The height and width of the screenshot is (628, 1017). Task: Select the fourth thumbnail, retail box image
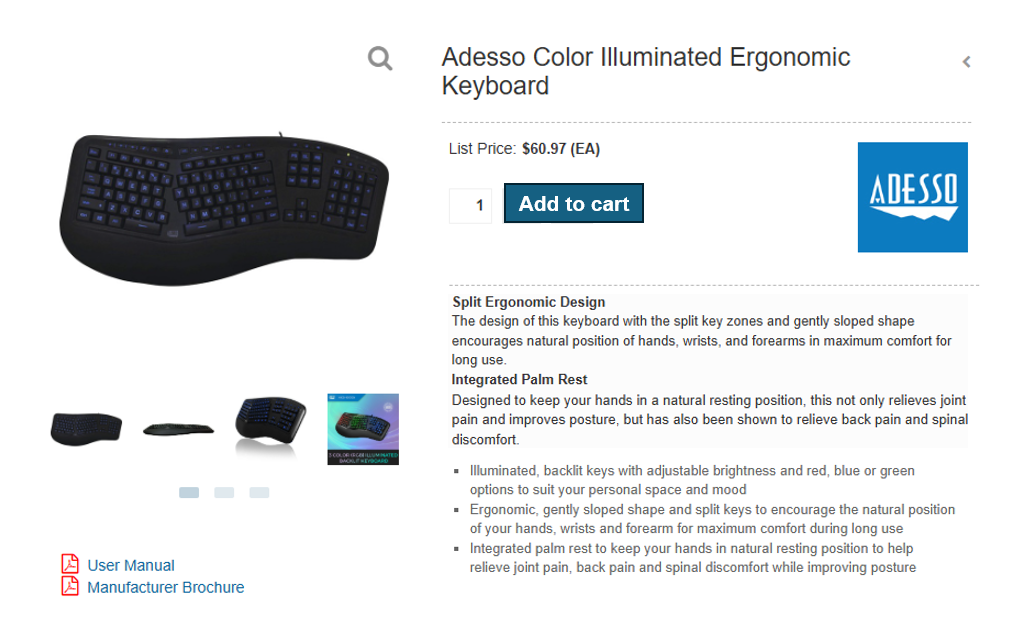click(362, 428)
